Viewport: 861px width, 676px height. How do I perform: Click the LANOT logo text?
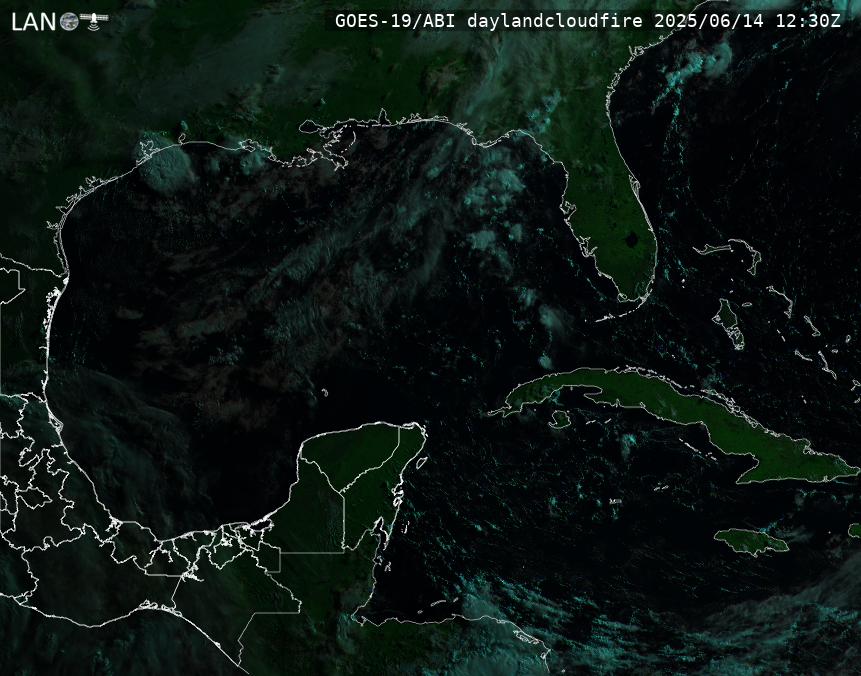click(59, 21)
